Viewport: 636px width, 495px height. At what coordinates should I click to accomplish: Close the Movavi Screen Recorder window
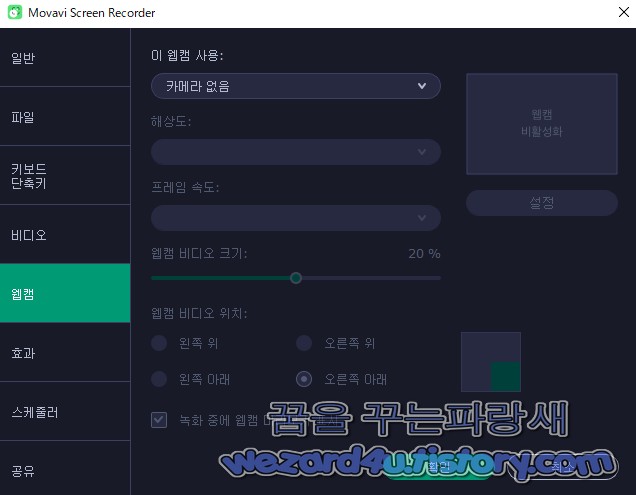pyautogui.click(x=623, y=12)
